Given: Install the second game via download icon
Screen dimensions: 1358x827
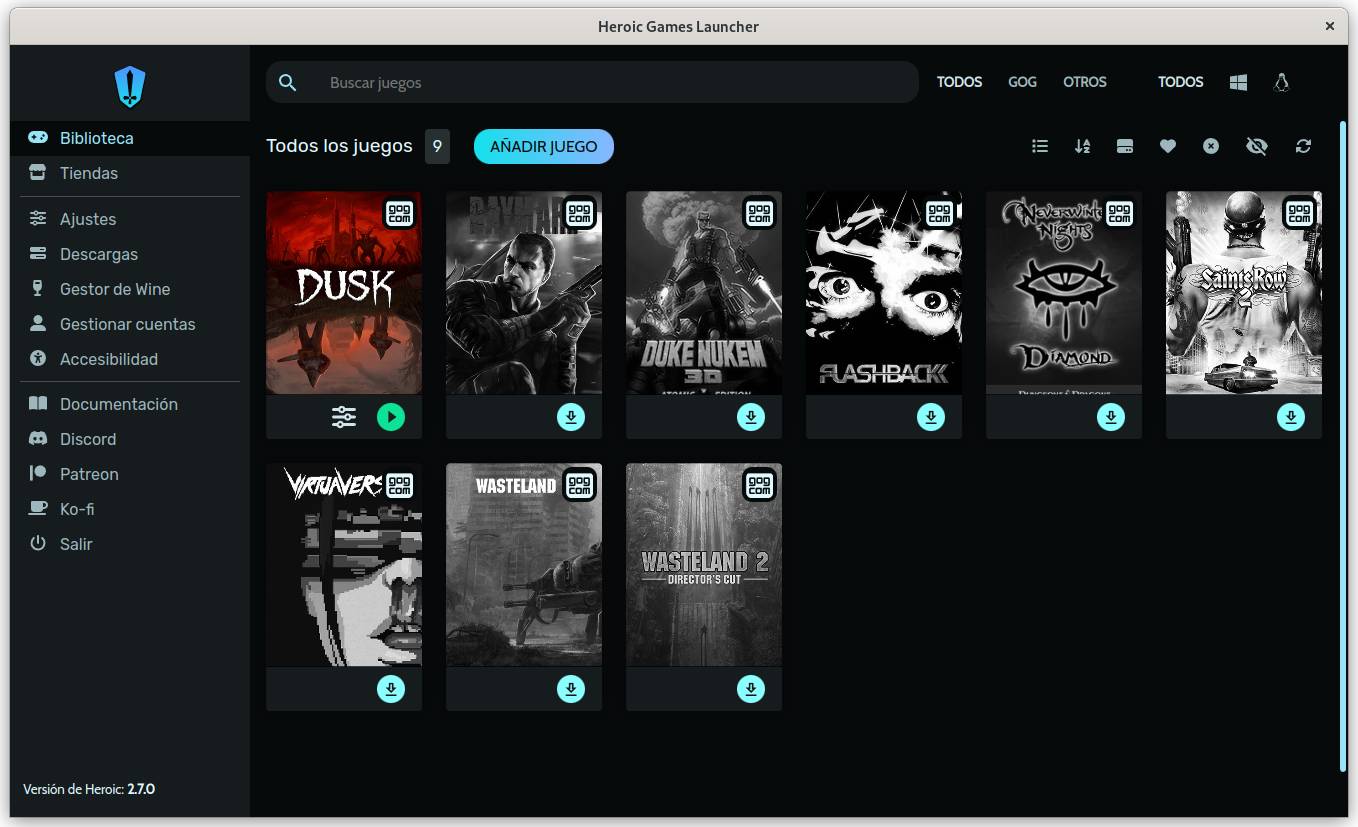Looking at the screenshot, I should (x=571, y=417).
